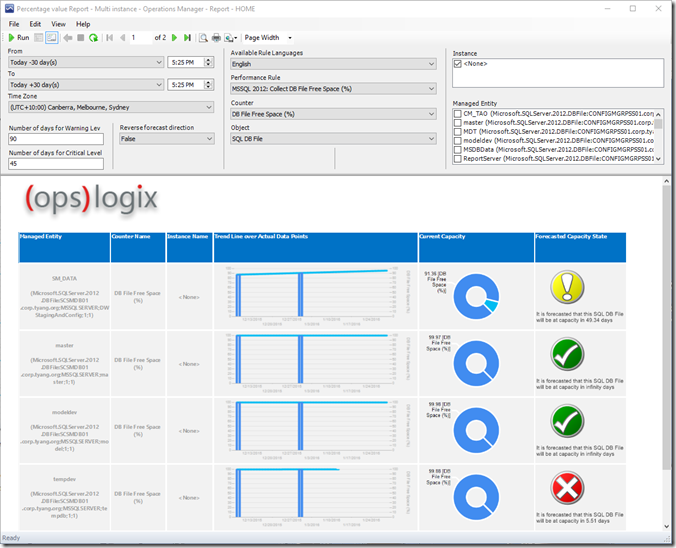Screen dimensions: 676x548
Task: Click the Managed Entity list scroll up arrow
Action: 658,114
